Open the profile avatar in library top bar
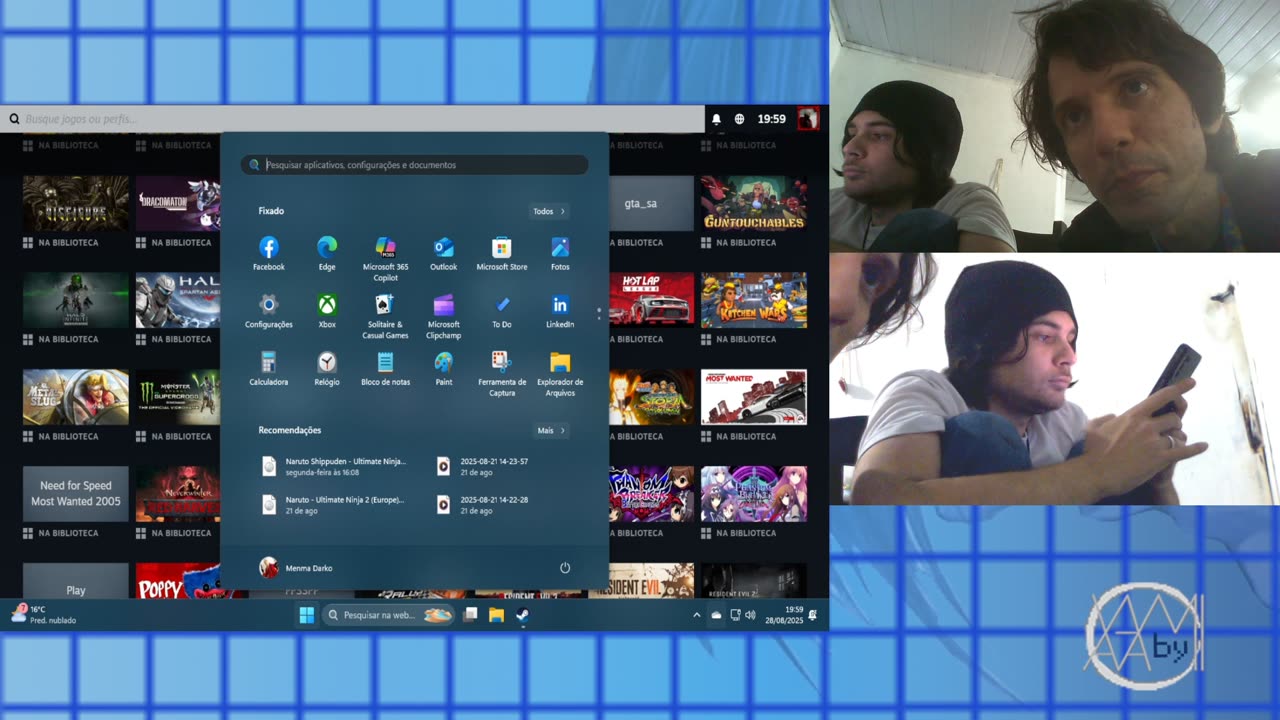The width and height of the screenshot is (1280, 720). [808, 119]
